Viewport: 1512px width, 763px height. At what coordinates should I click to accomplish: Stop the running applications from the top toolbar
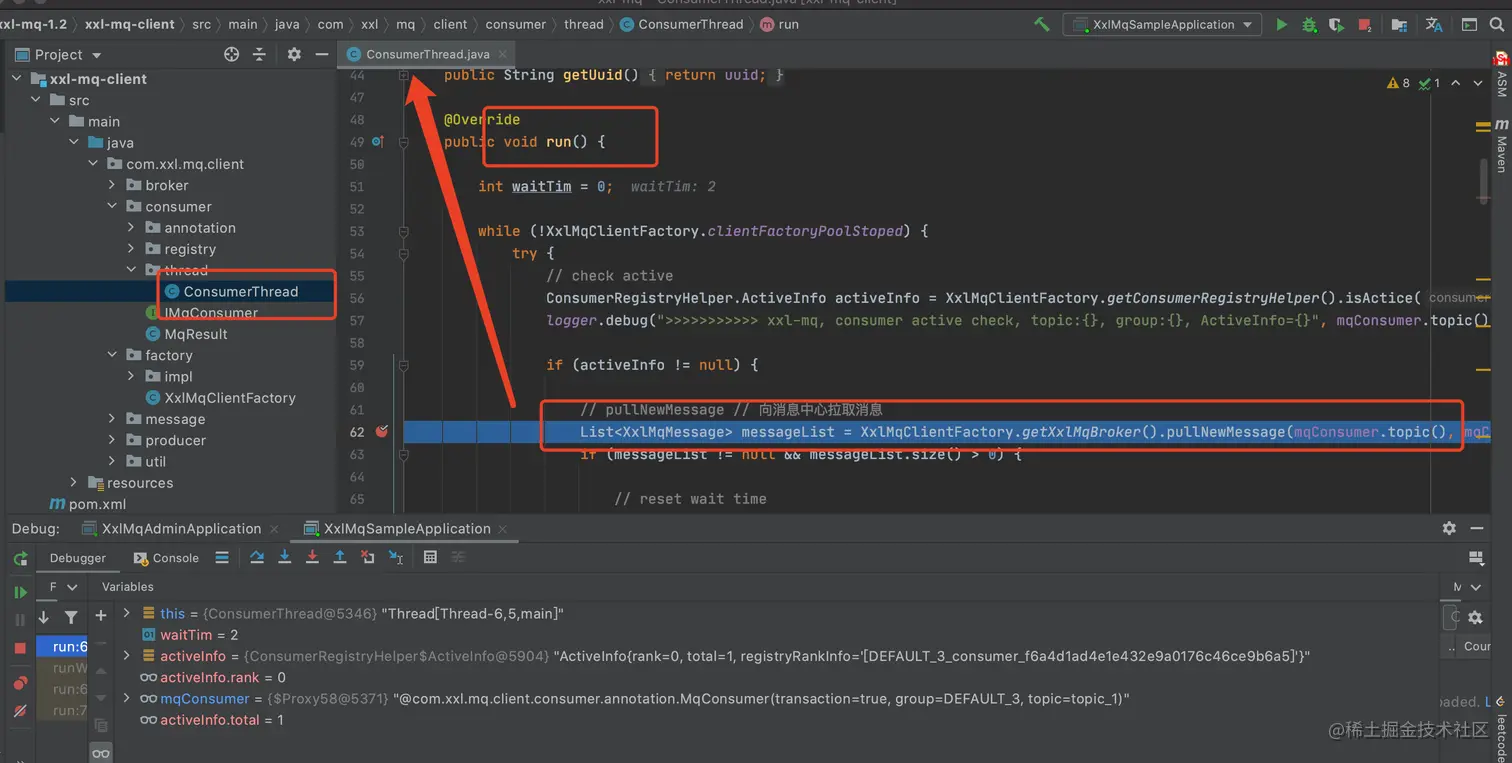point(1366,24)
